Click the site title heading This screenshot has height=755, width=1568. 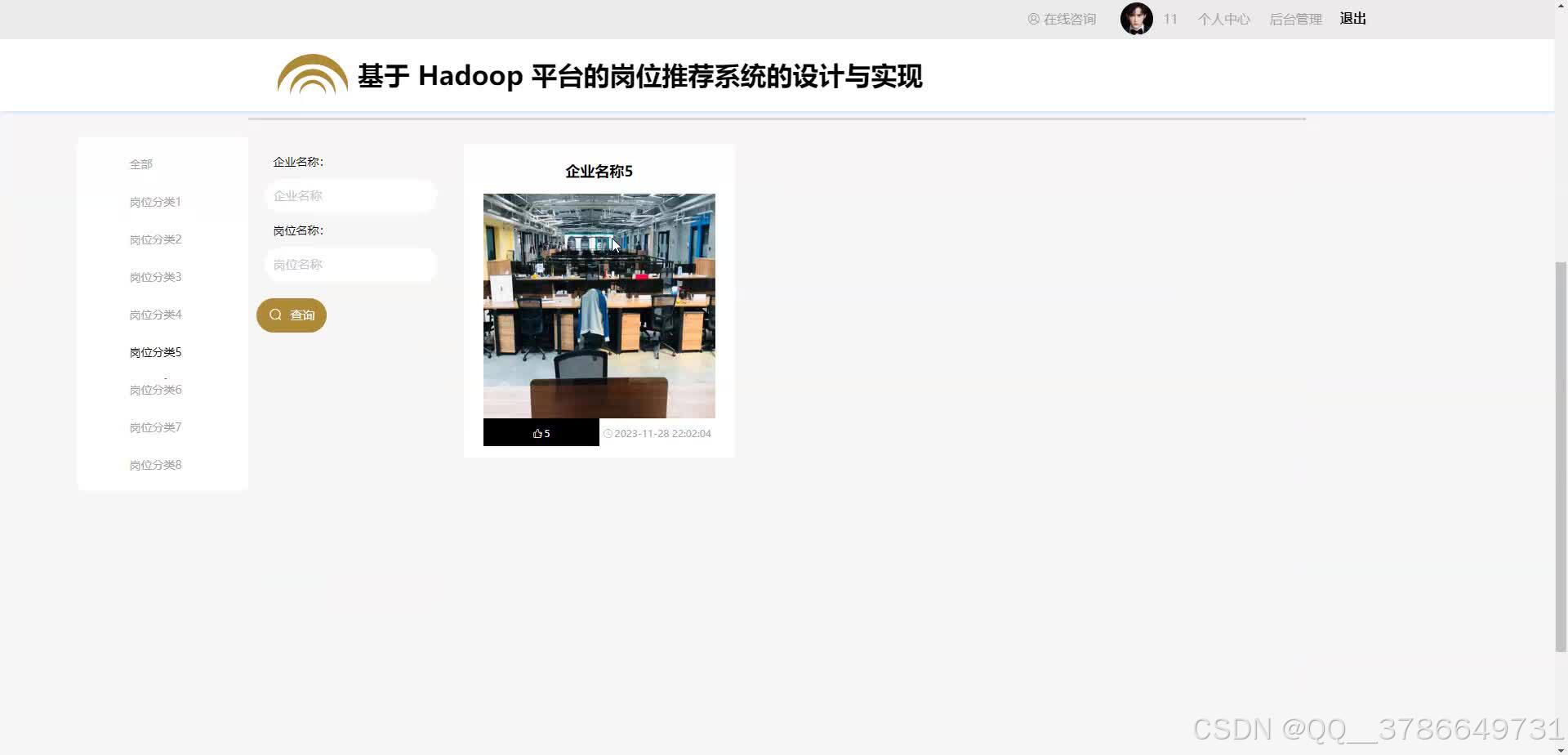coord(639,76)
